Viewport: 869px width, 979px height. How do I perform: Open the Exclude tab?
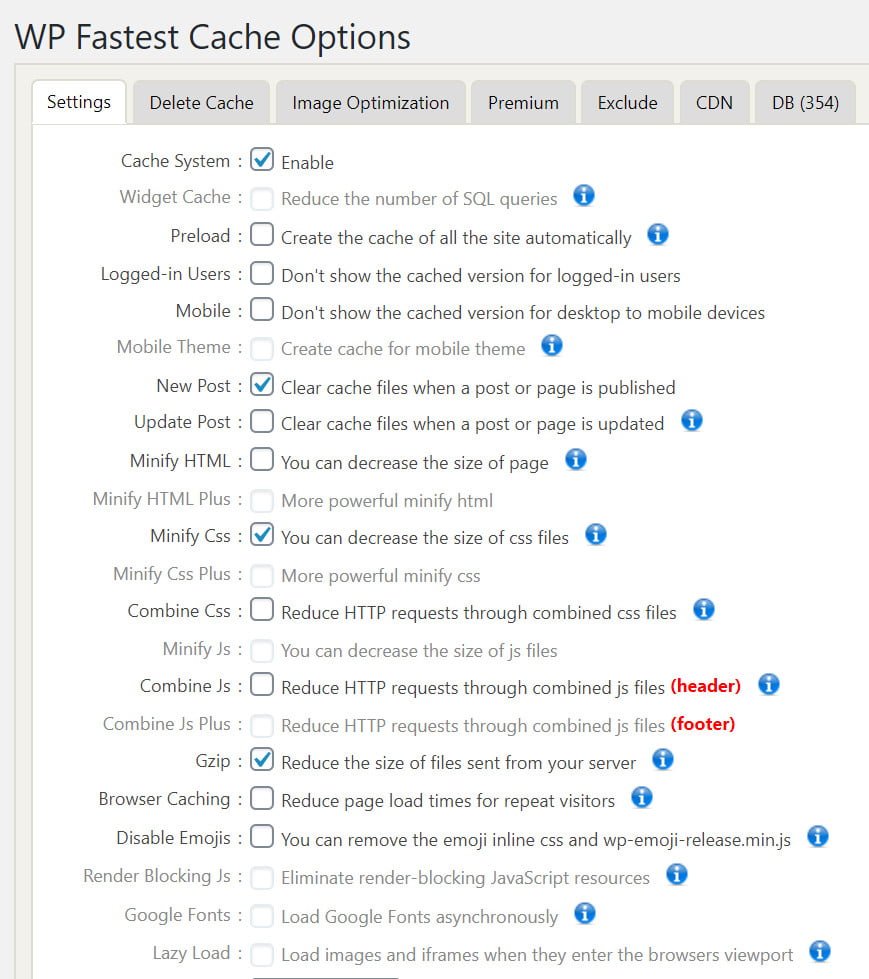[x=627, y=102]
